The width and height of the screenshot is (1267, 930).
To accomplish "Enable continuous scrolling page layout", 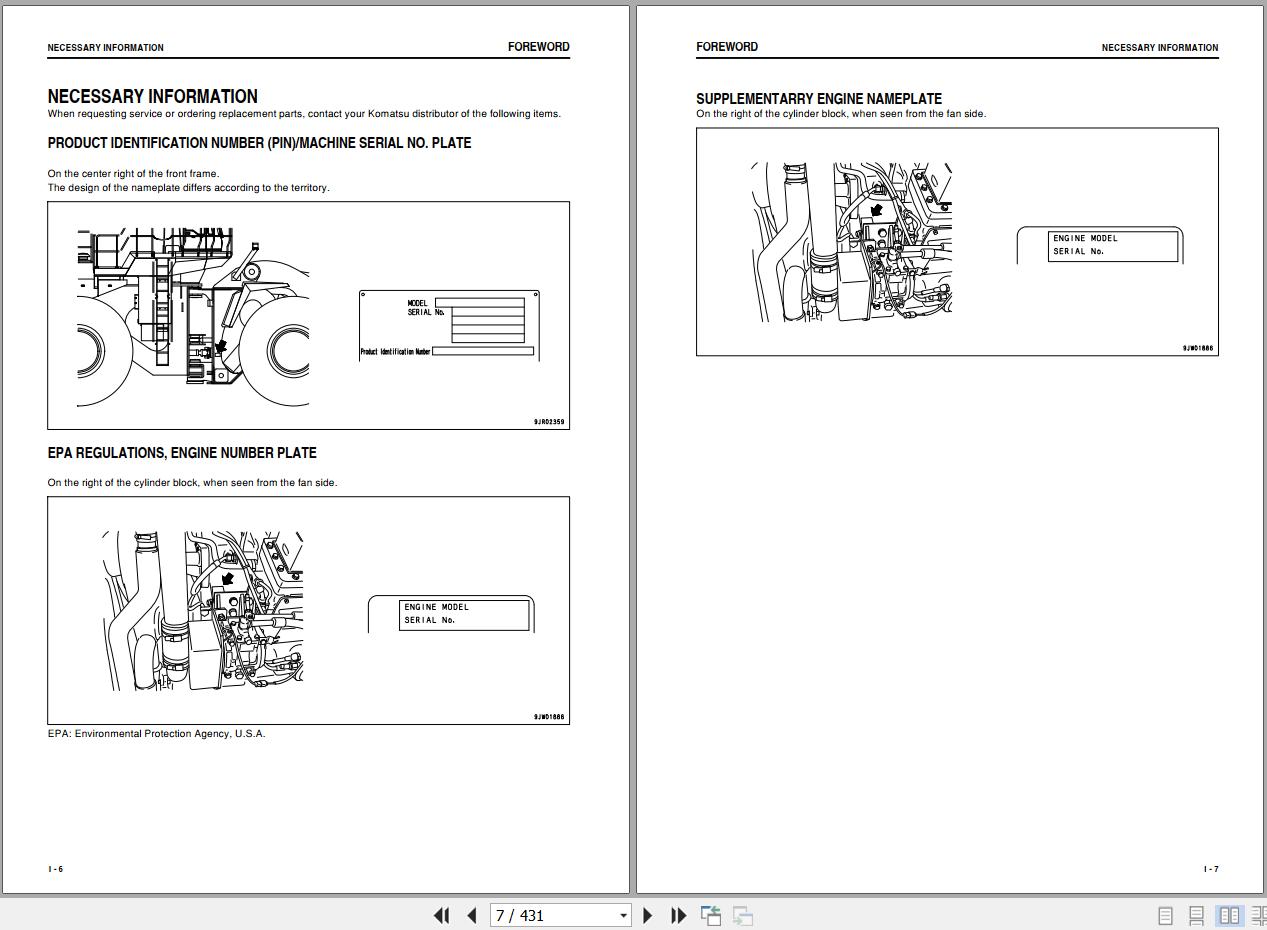I will click(1196, 915).
